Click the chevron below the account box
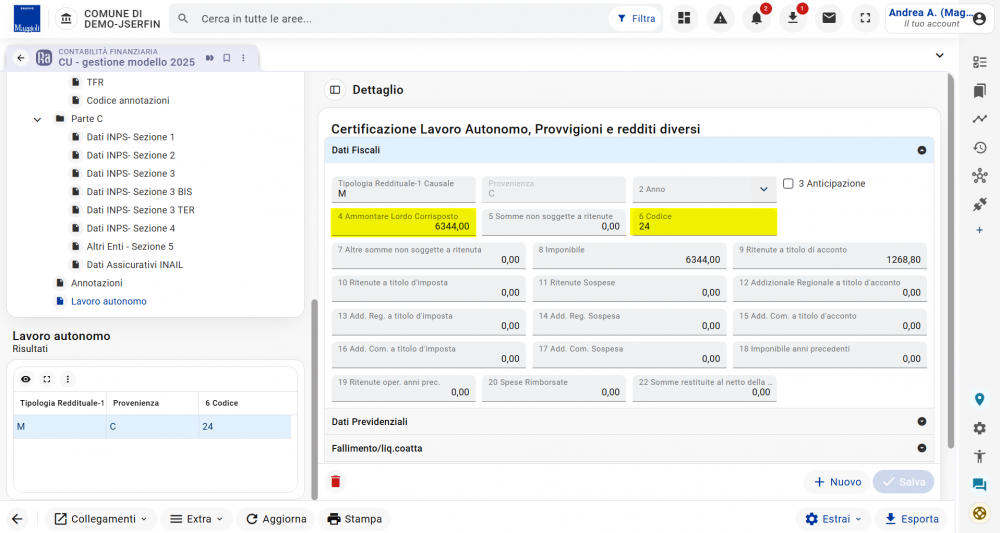Viewport: 1000px width, 533px height. 939,55
